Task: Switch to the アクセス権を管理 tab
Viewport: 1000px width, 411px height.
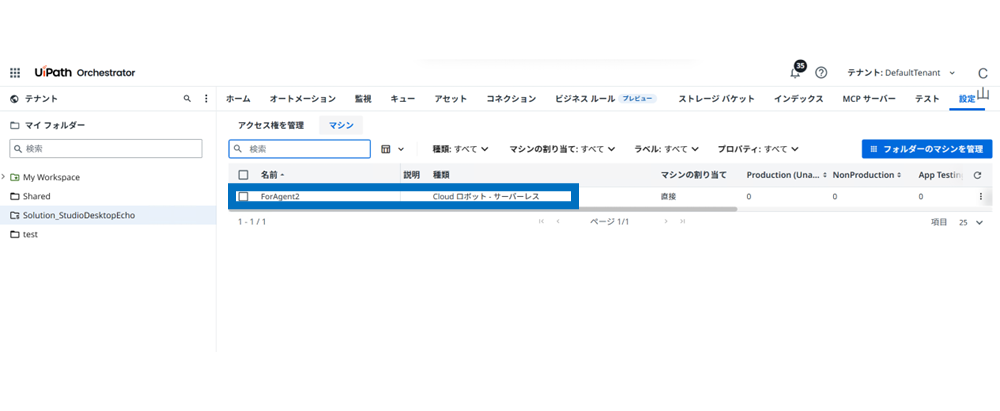Action: click(270, 125)
